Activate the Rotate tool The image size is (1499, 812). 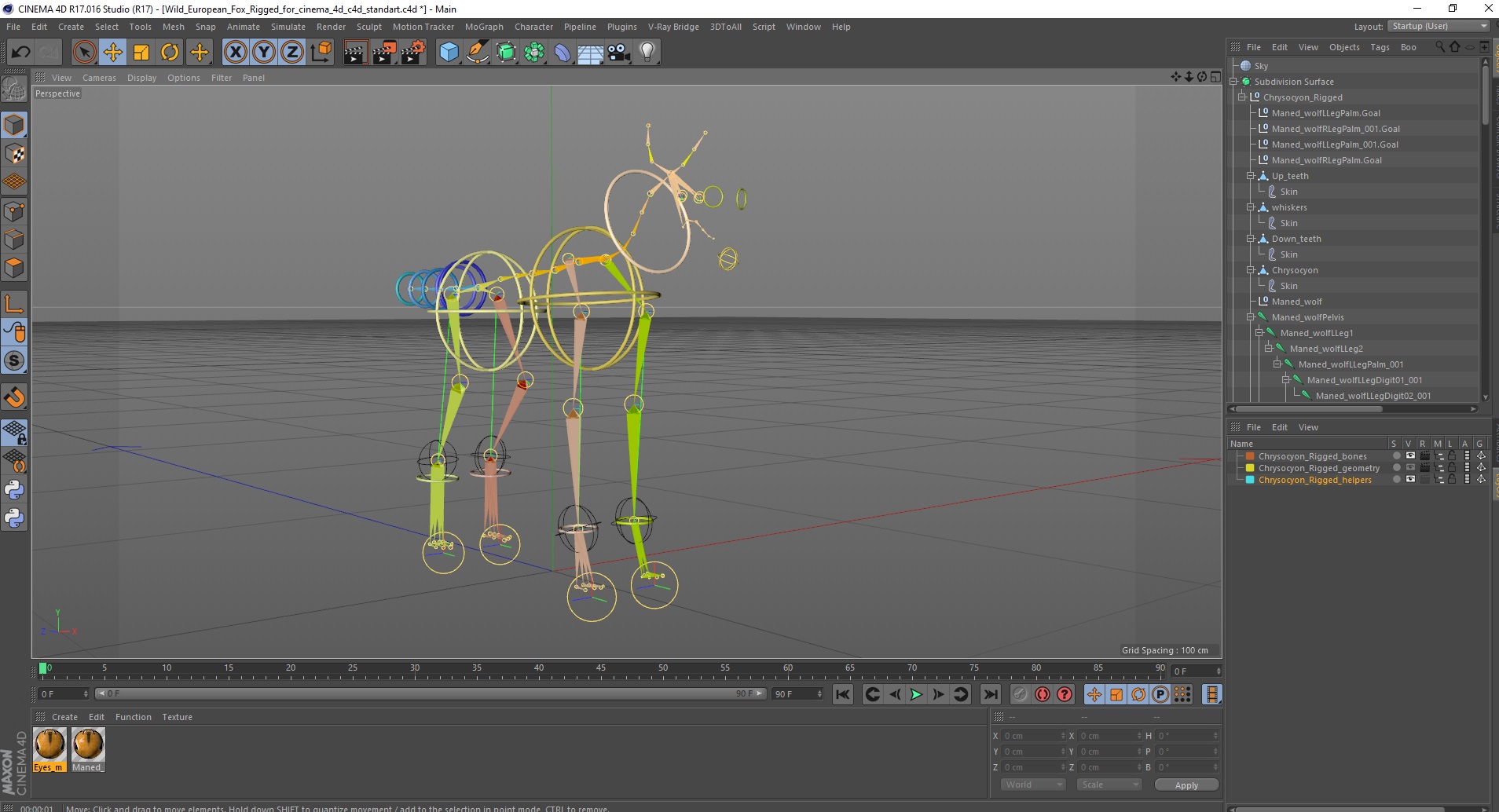[x=170, y=53]
